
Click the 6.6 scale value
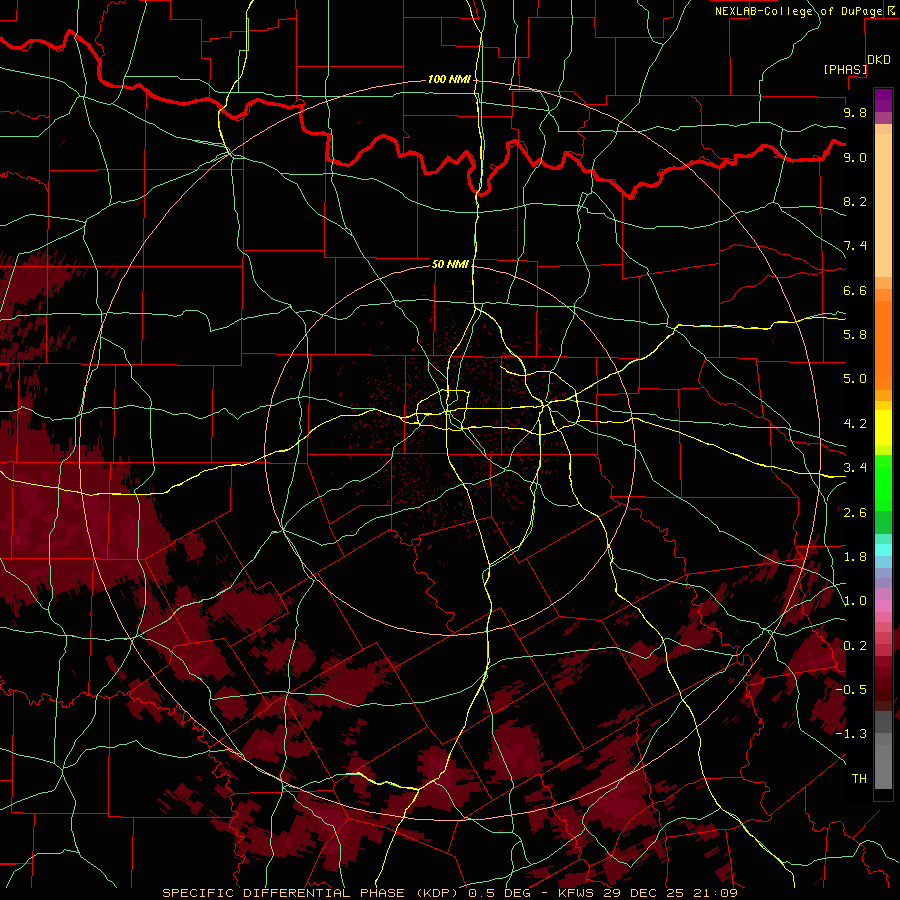(x=855, y=290)
